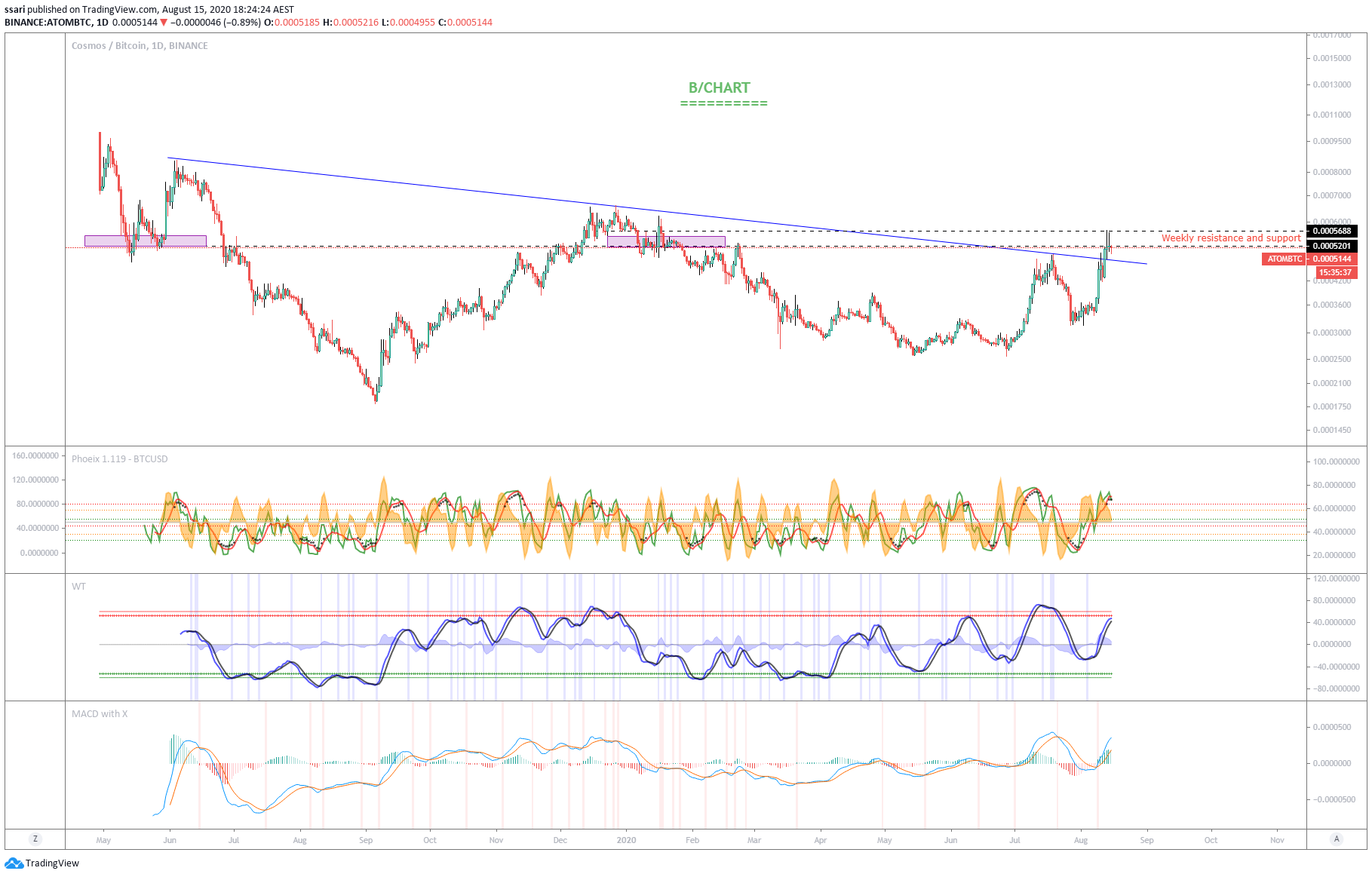
Task: Click the TradingView text at bottom
Action: 52,863
